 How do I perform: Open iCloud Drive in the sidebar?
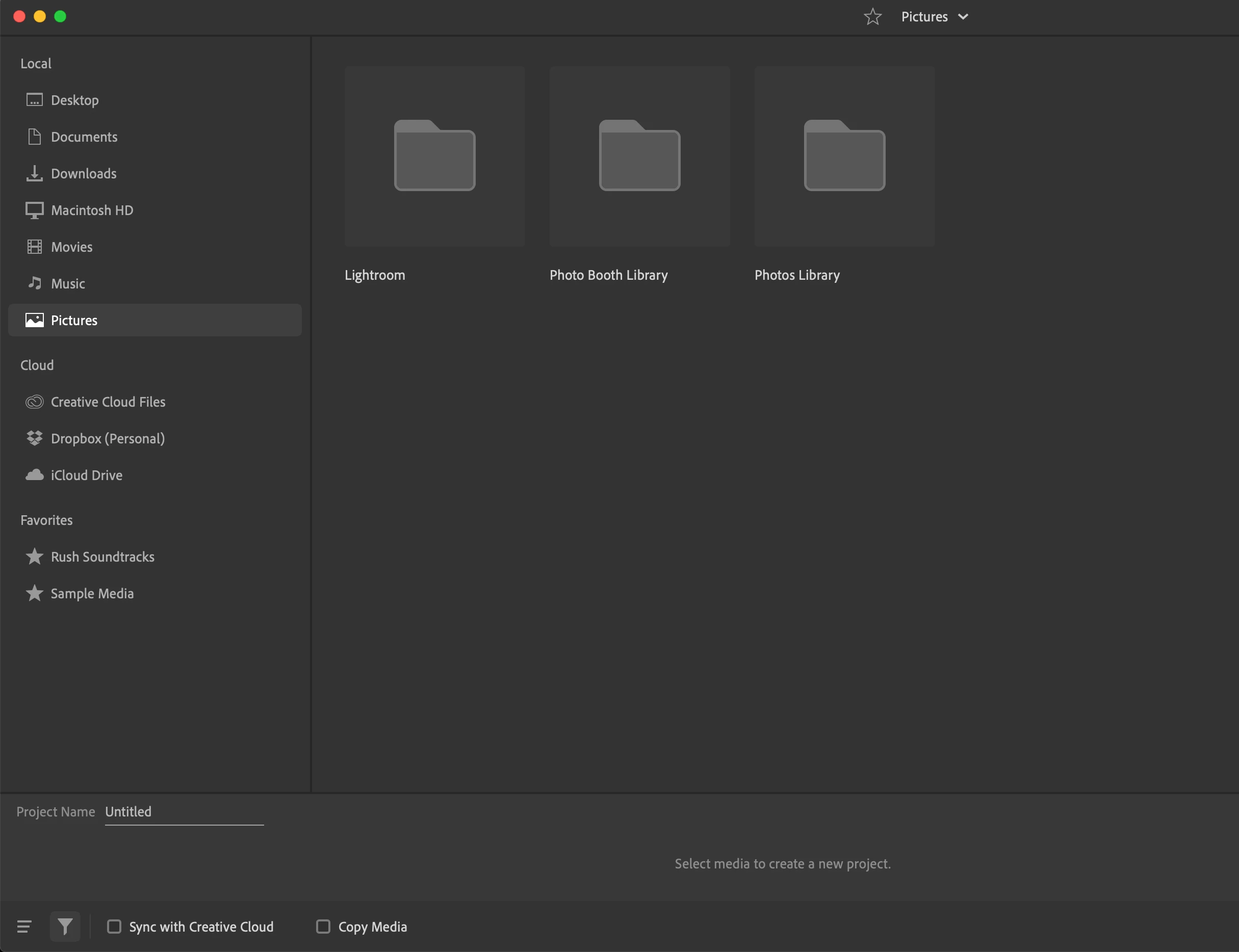pos(86,475)
